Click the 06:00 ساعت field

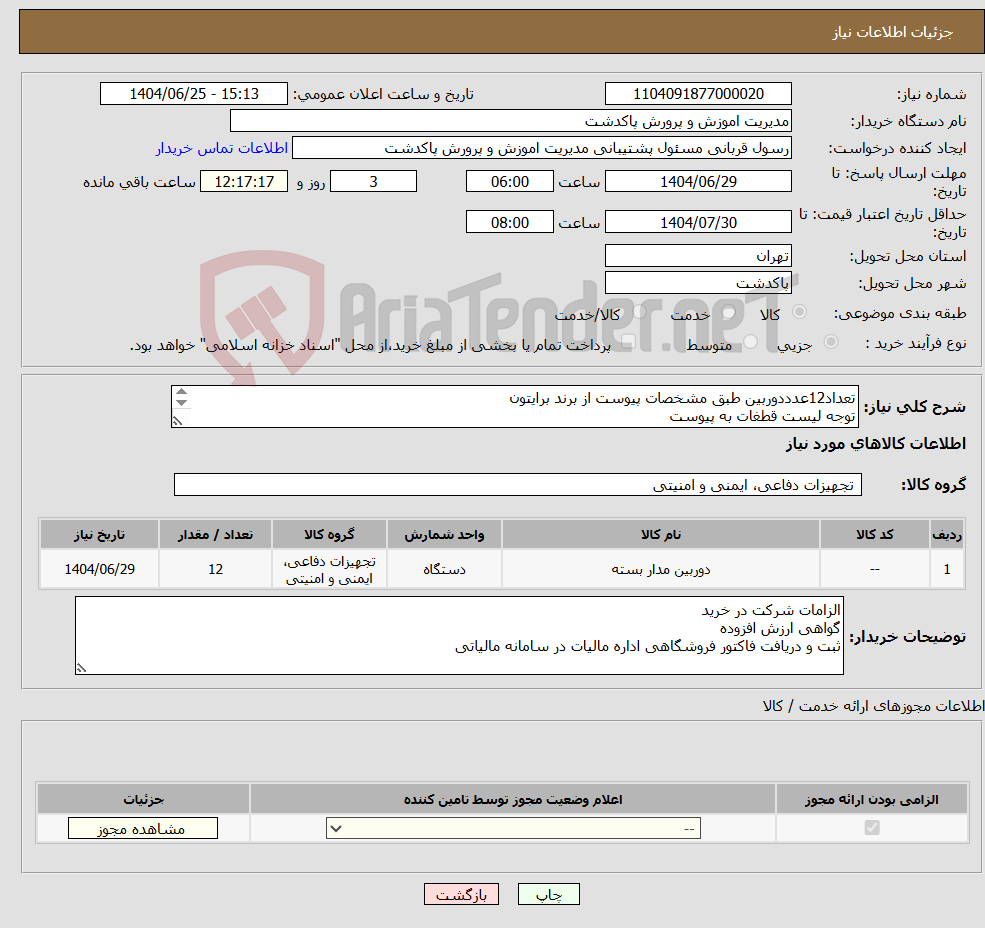tap(510, 181)
